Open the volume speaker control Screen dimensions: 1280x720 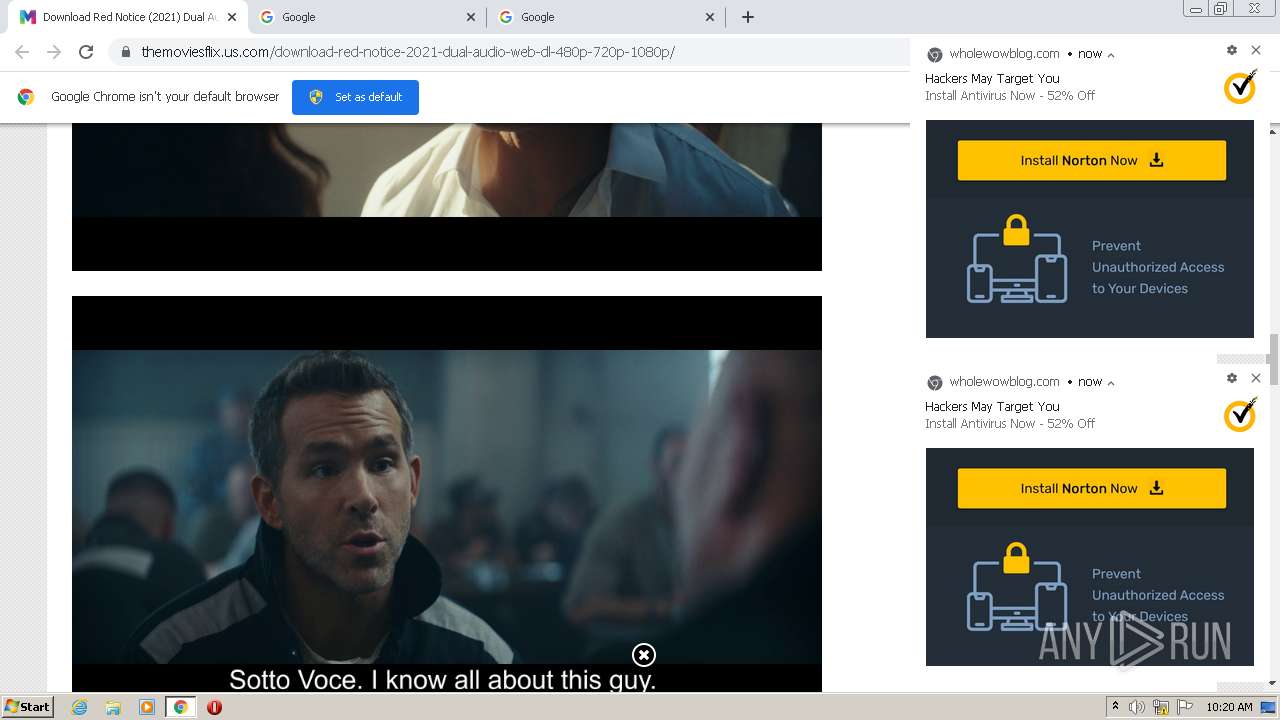click(x=1137, y=707)
